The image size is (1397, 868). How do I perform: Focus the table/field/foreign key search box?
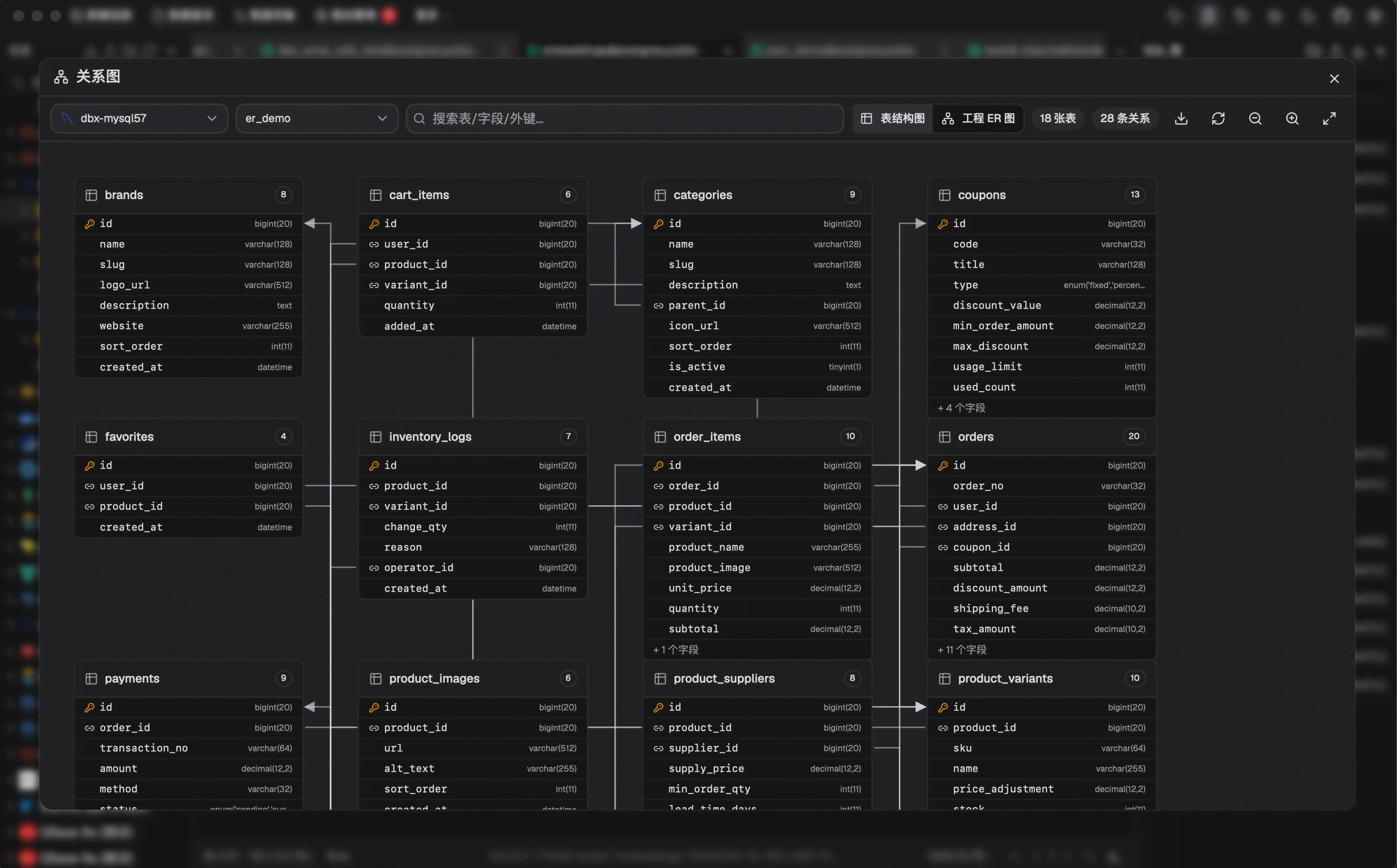625,118
